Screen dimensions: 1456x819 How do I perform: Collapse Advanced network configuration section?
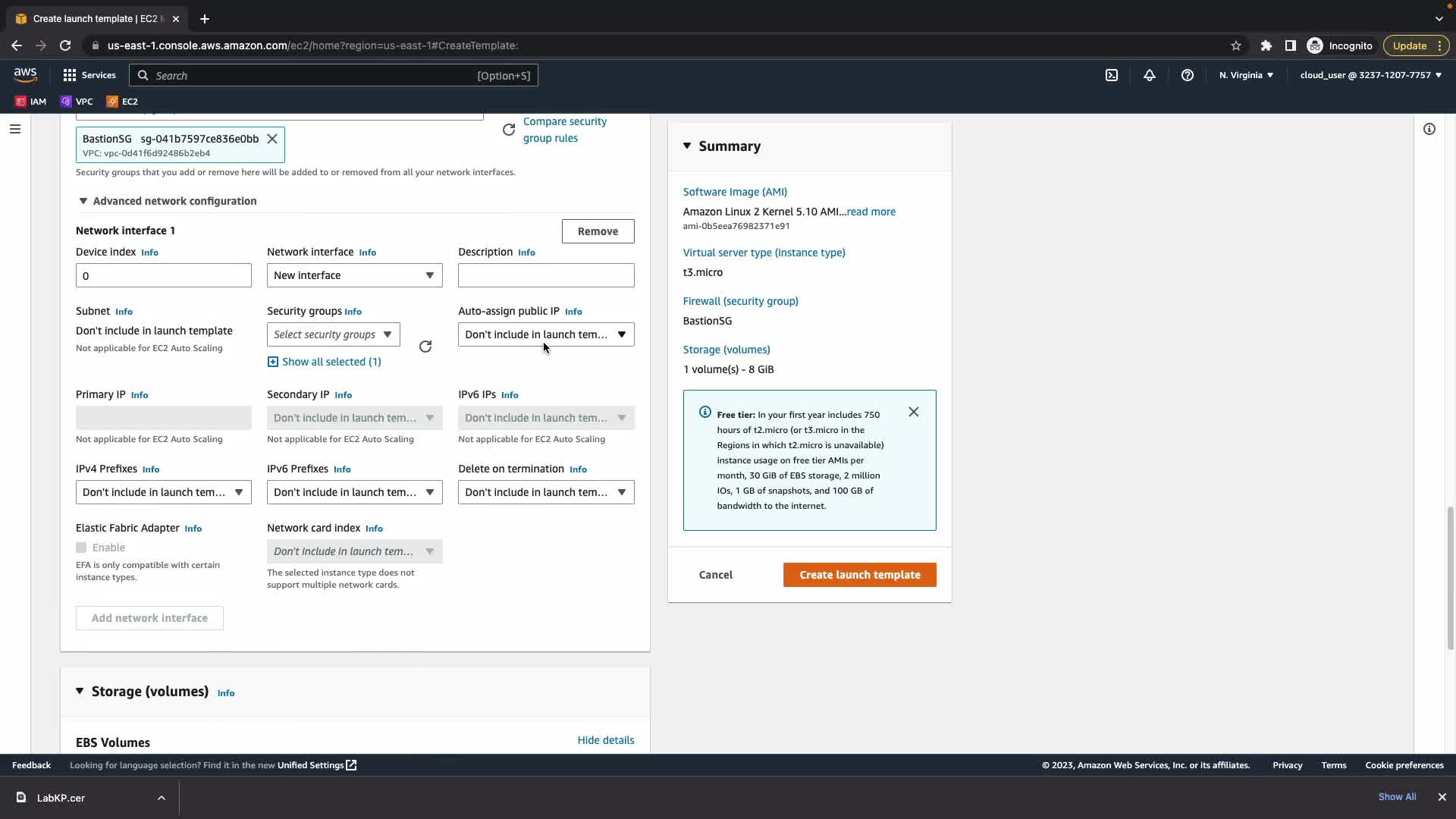click(83, 201)
